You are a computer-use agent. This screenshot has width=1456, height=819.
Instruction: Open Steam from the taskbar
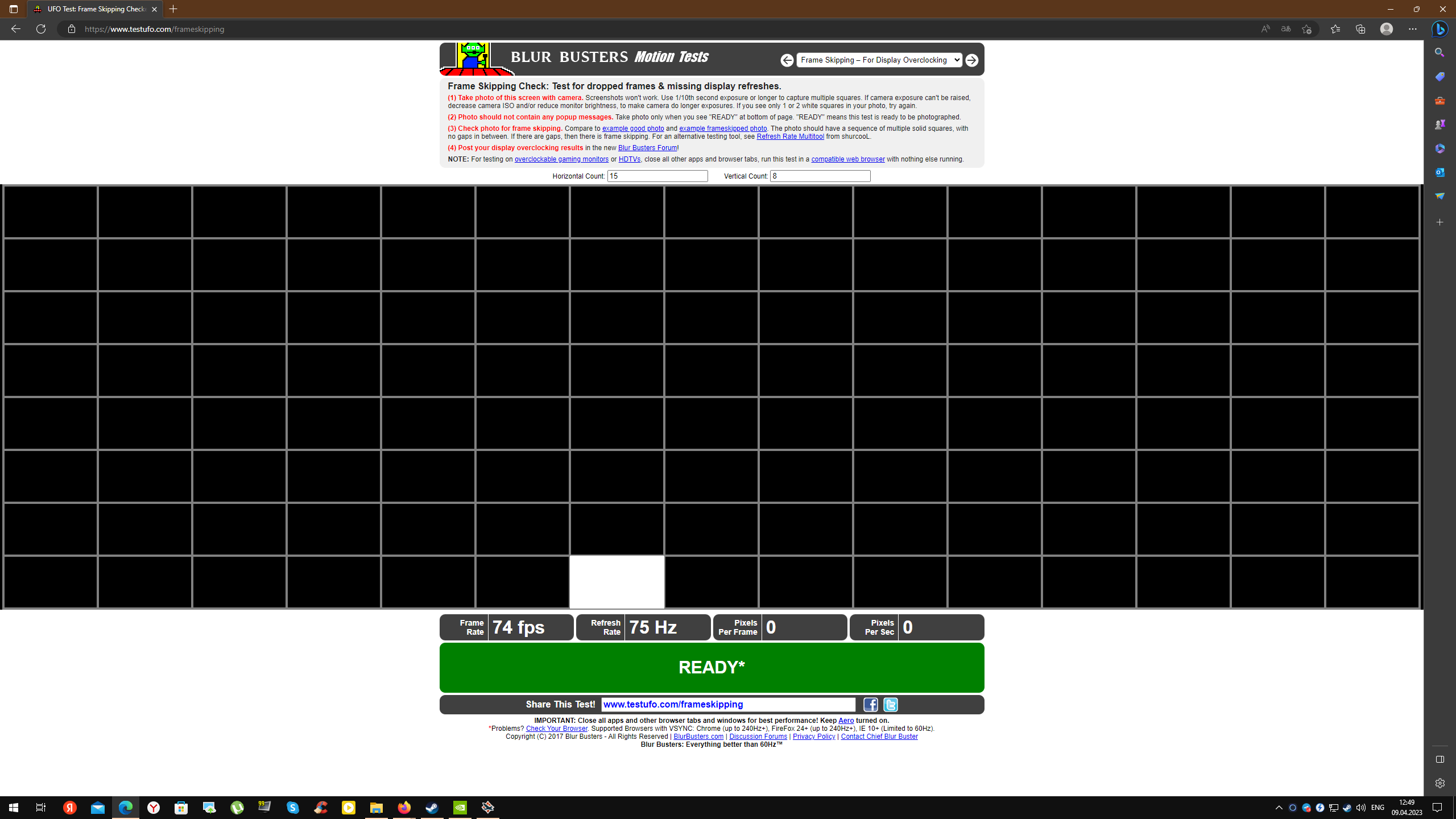(432, 808)
